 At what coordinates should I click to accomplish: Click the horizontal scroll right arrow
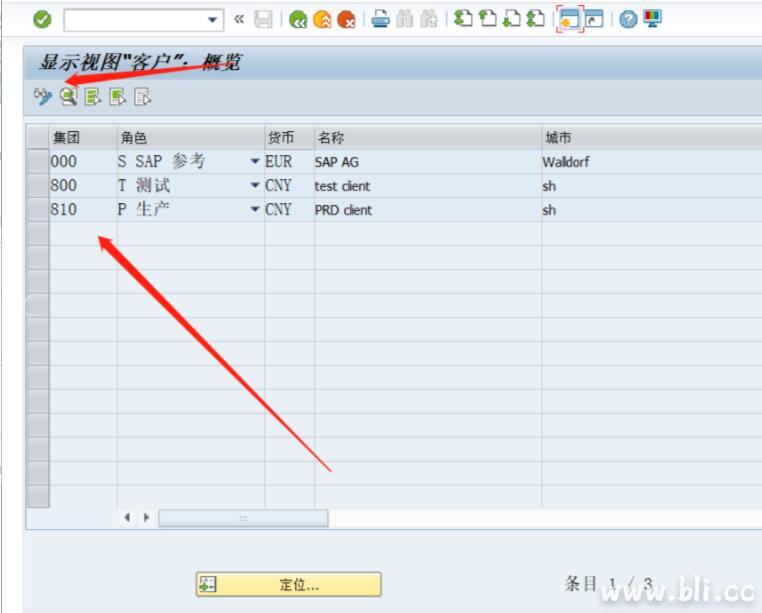coord(146,518)
